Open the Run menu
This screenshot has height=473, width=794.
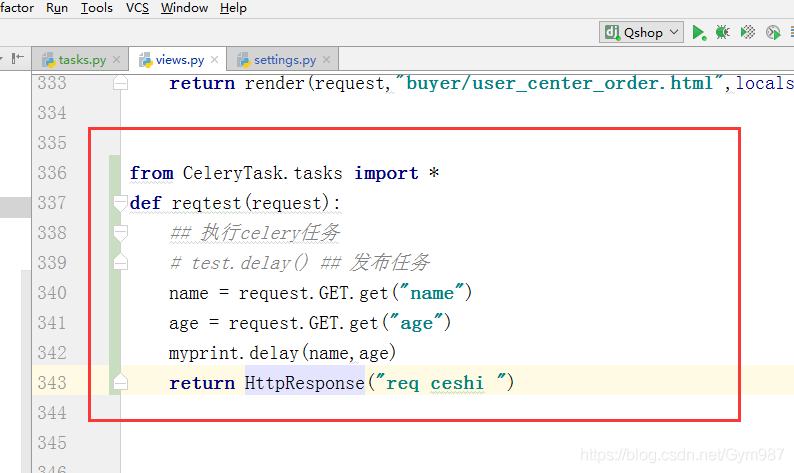click(x=57, y=8)
